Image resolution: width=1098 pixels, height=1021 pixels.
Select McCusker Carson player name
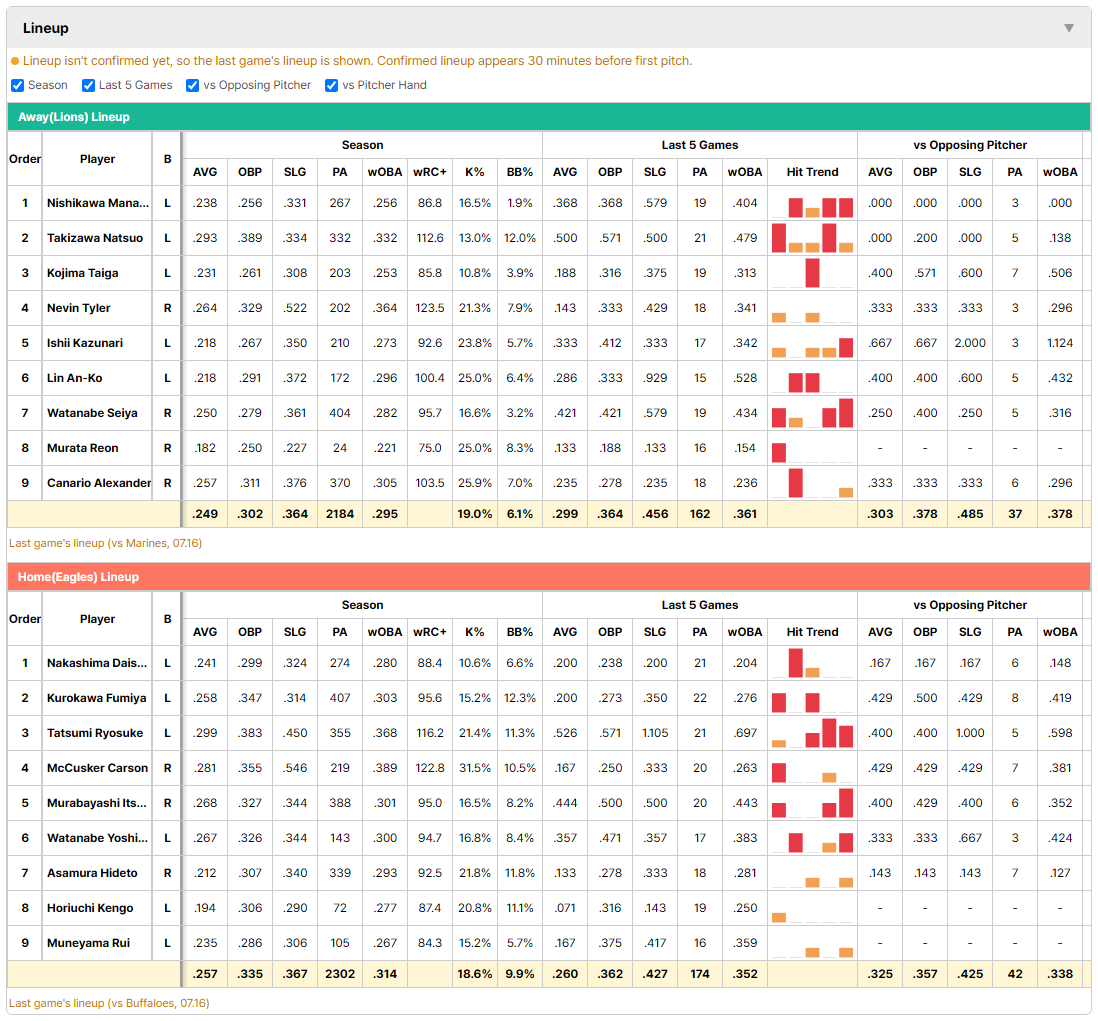click(x=97, y=768)
